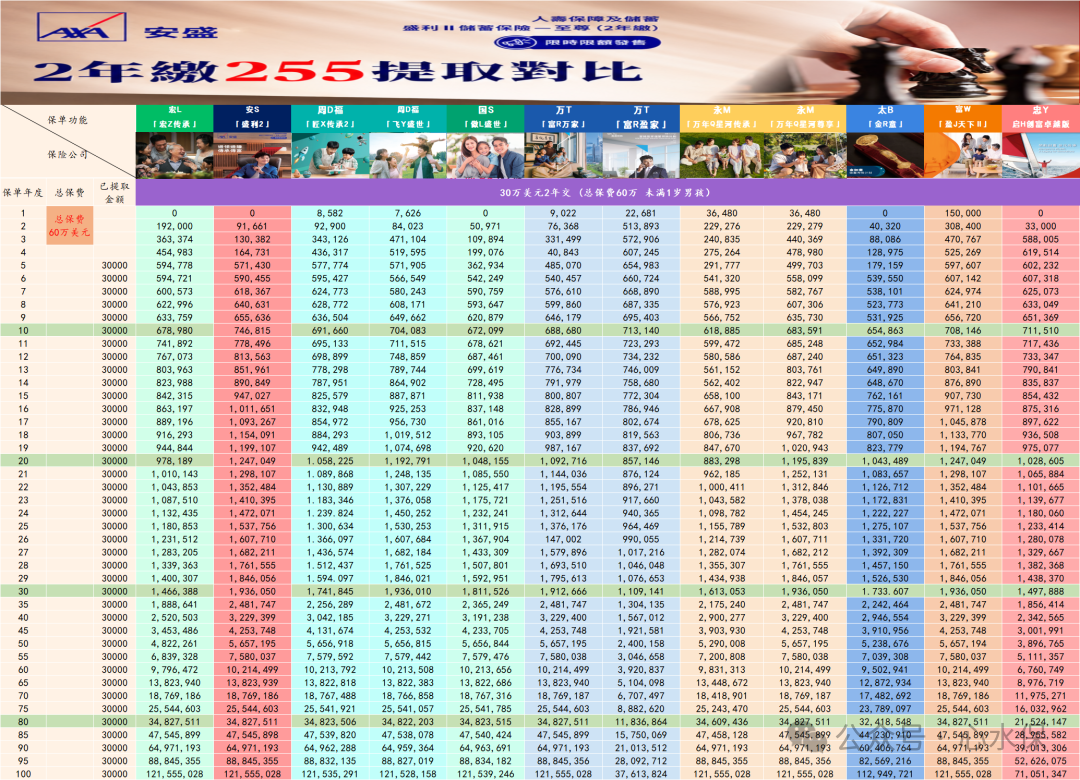Select the value 1,028,605 in year 20
Screen dimensions: 1080x780
click(x=1041, y=461)
